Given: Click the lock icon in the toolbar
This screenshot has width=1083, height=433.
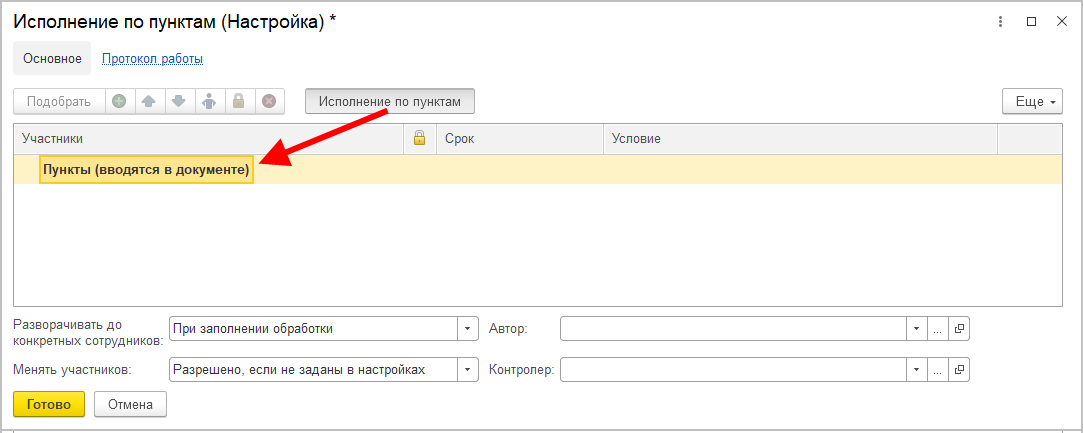Looking at the screenshot, I should (238, 101).
